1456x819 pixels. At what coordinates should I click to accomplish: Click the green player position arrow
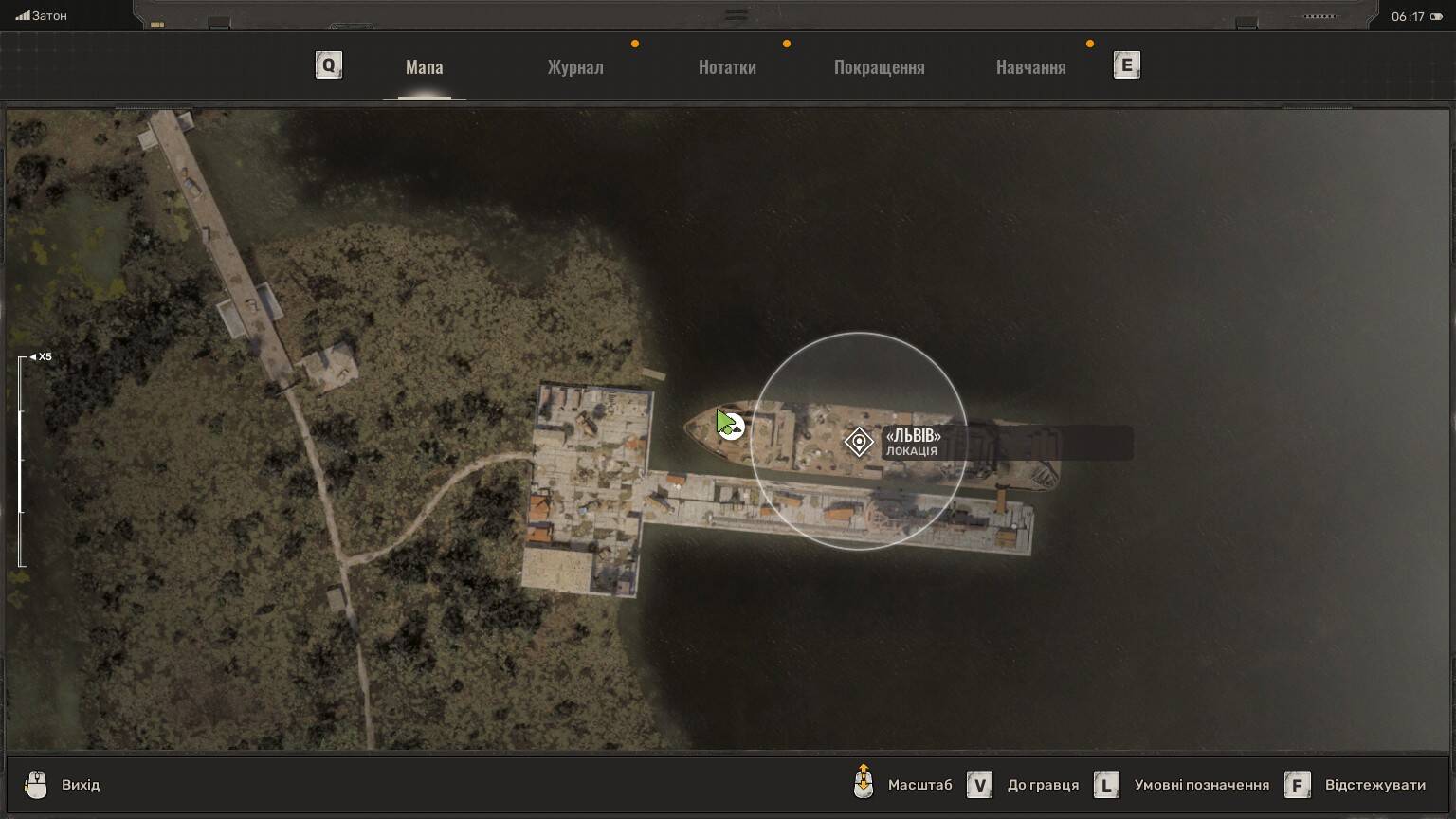click(x=726, y=423)
